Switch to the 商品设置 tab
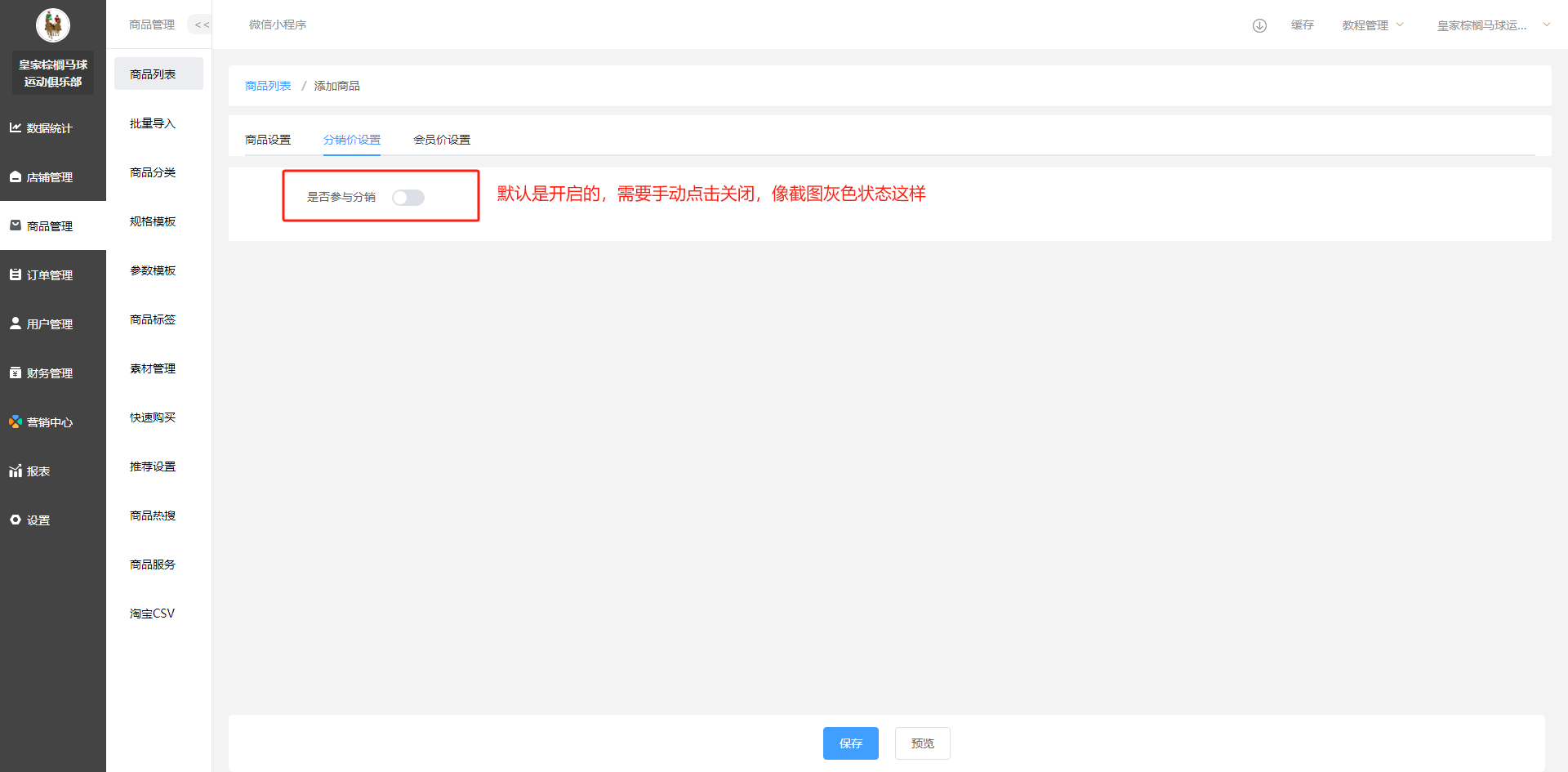The width and height of the screenshot is (1568, 772). pyautogui.click(x=268, y=140)
